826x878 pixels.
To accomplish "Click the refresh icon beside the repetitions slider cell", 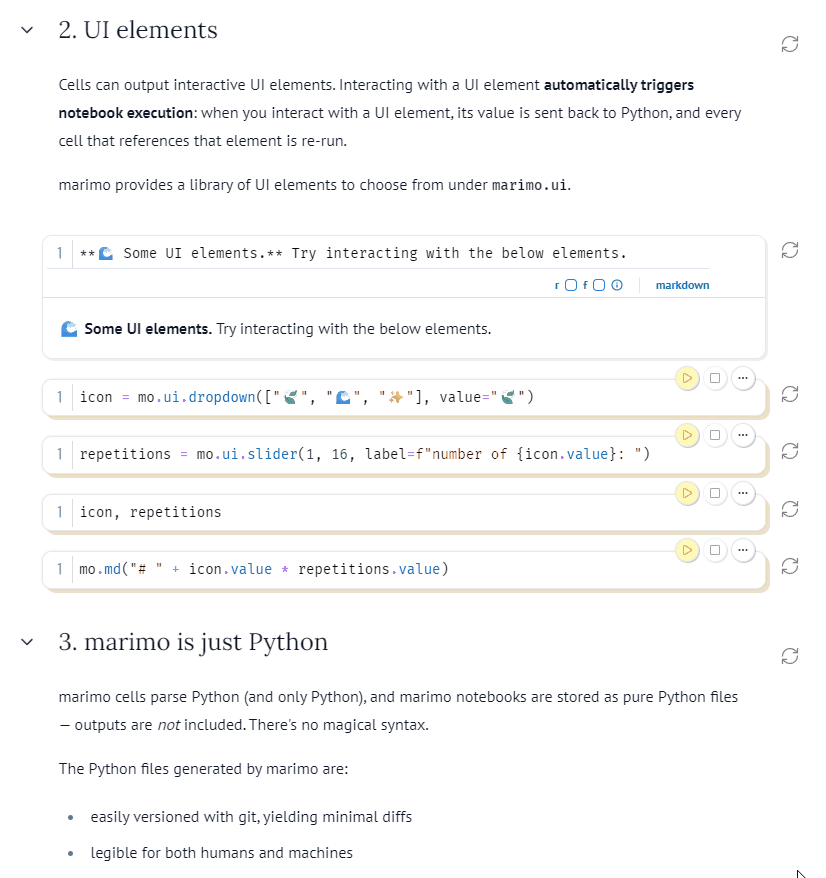I will tap(789, 451).
